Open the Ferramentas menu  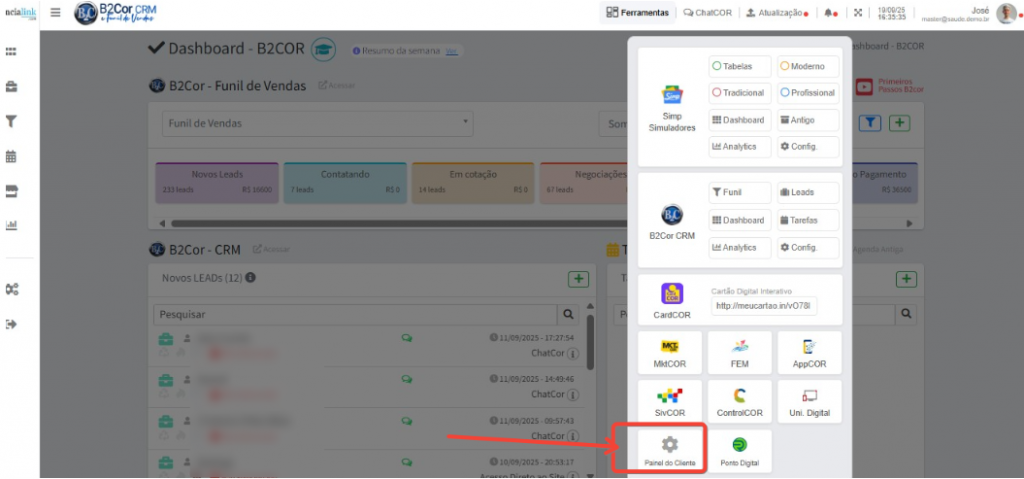(638, 13)
